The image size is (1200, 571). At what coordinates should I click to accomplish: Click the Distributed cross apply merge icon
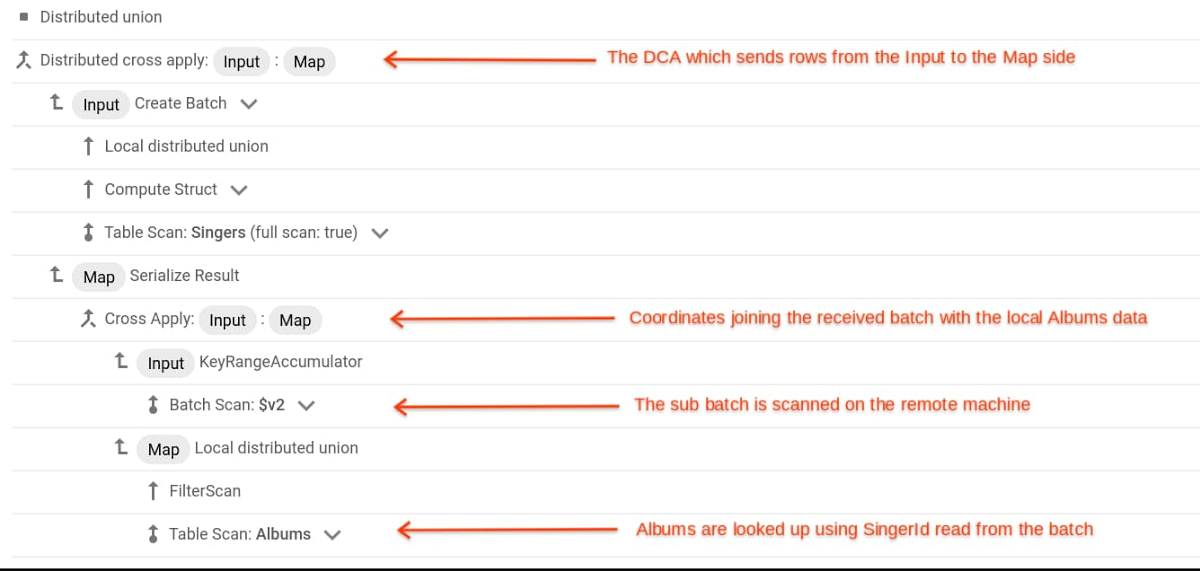(24, 60)
